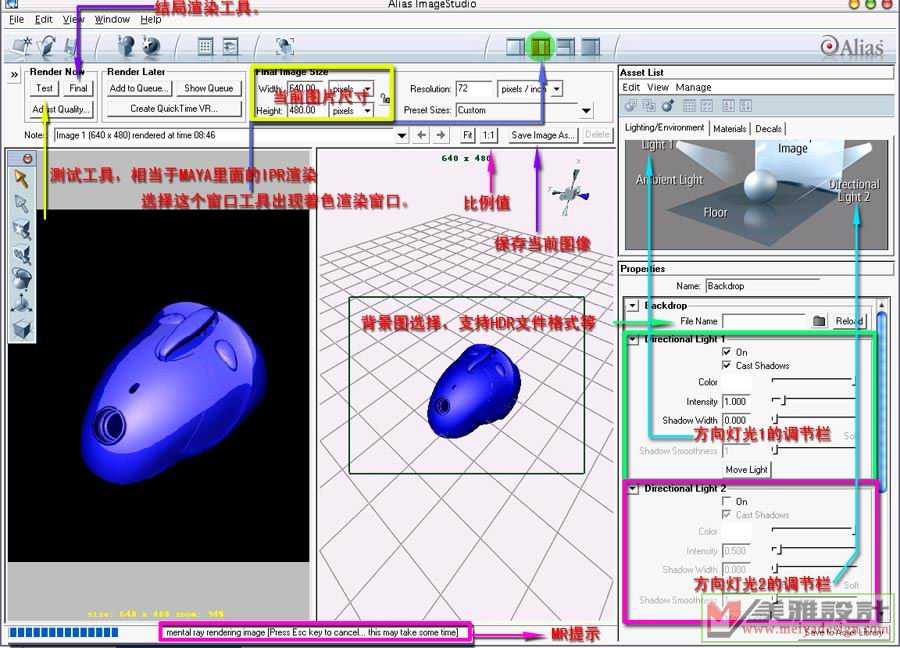Click the green highlighted two-pane layout icon

pos(541,46)
